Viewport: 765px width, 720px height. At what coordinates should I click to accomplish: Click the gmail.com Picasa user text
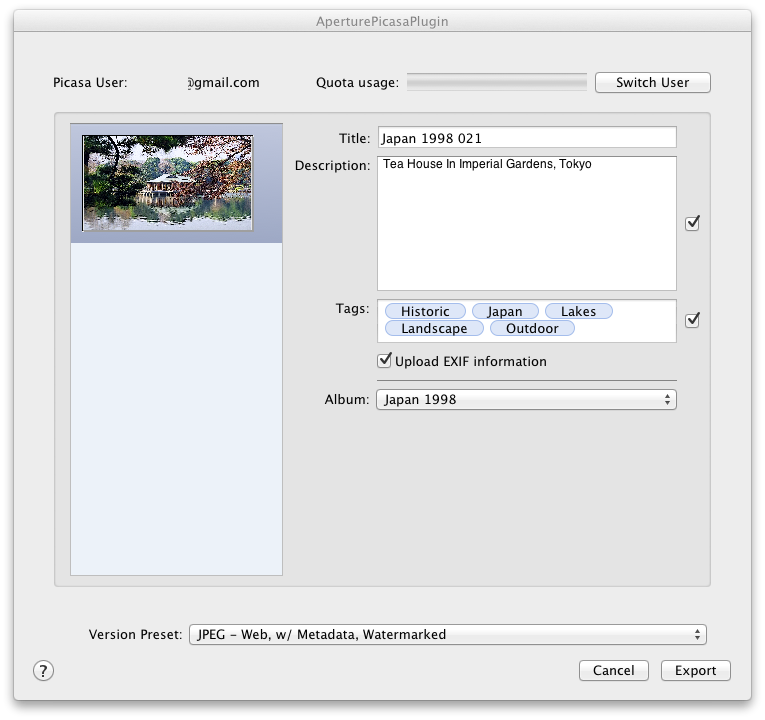[x=223, y=82]
